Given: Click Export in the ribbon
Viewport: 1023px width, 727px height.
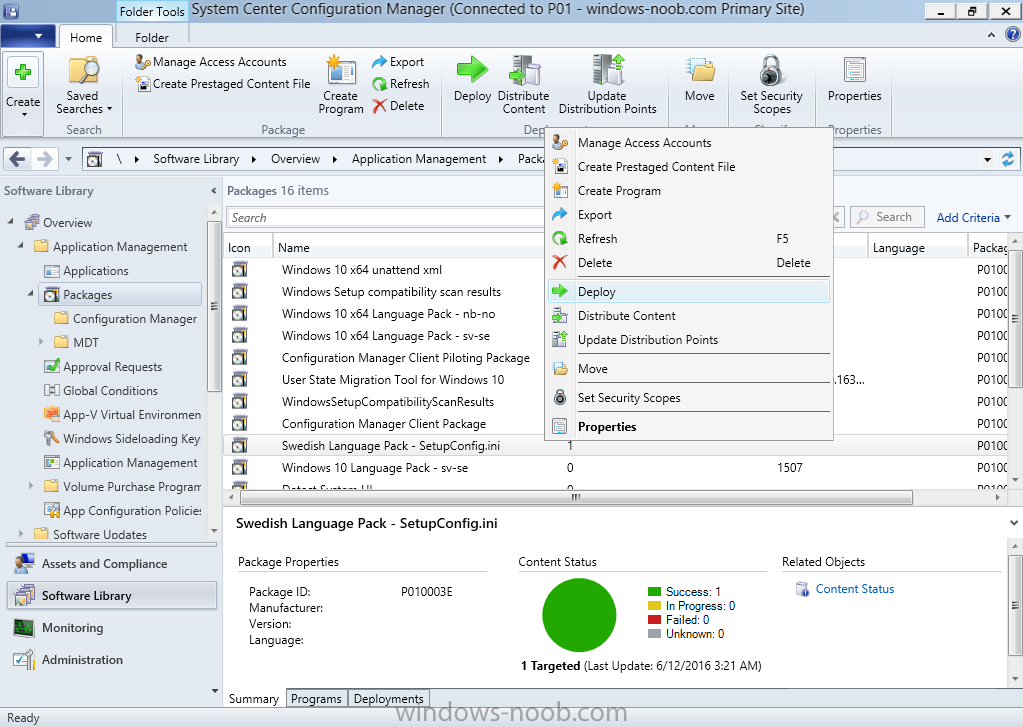Looking at the screenshot, I should (x=398, y=62).
